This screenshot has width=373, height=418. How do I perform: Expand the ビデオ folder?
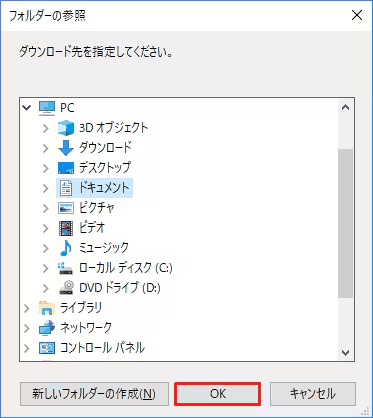(46, 228)
